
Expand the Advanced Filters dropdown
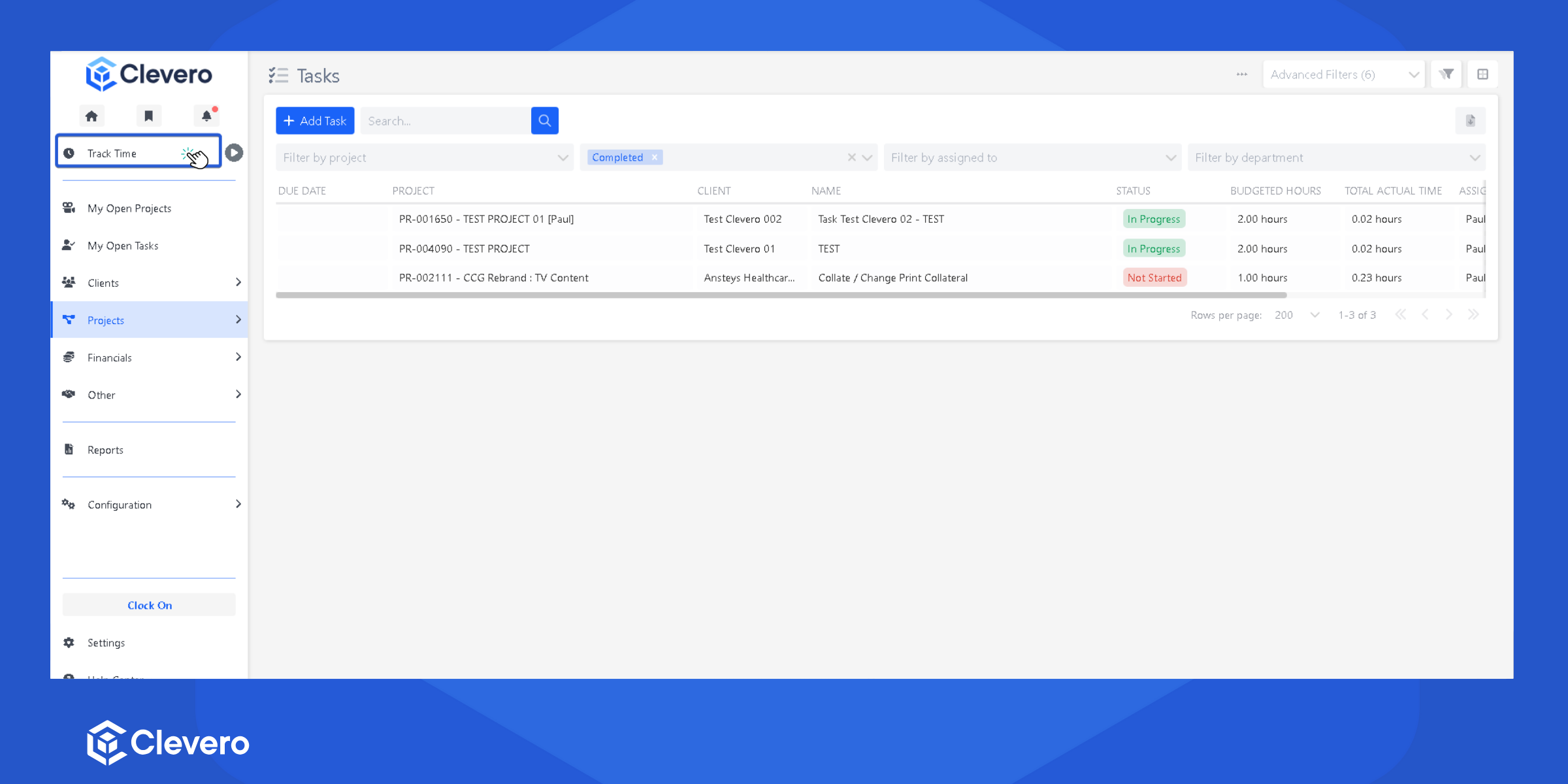pyautogui.click(x=1343, y=74)
